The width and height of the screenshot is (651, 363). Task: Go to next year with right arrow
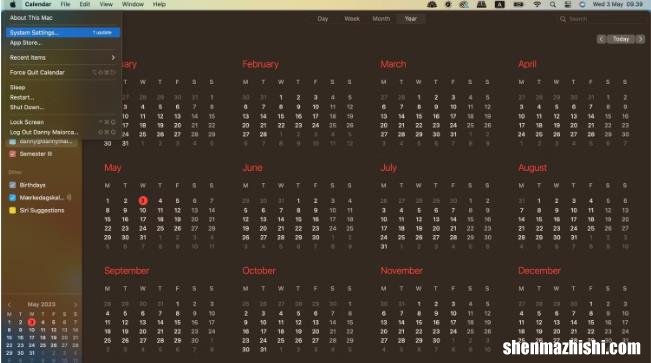pyautogui.click(x=641, y=39)
